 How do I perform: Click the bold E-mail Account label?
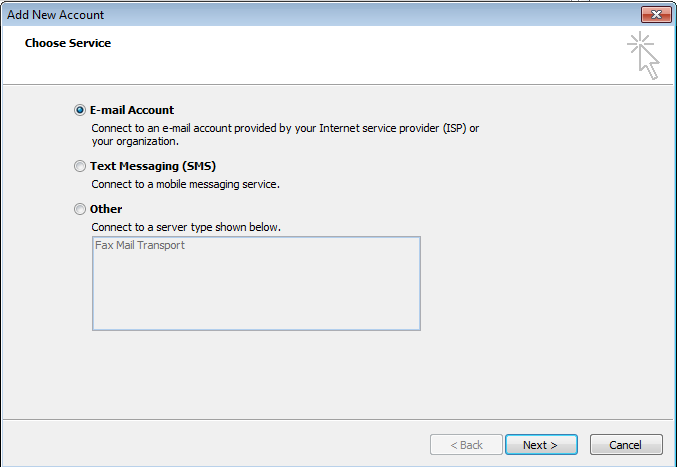(x=132, y=110)
